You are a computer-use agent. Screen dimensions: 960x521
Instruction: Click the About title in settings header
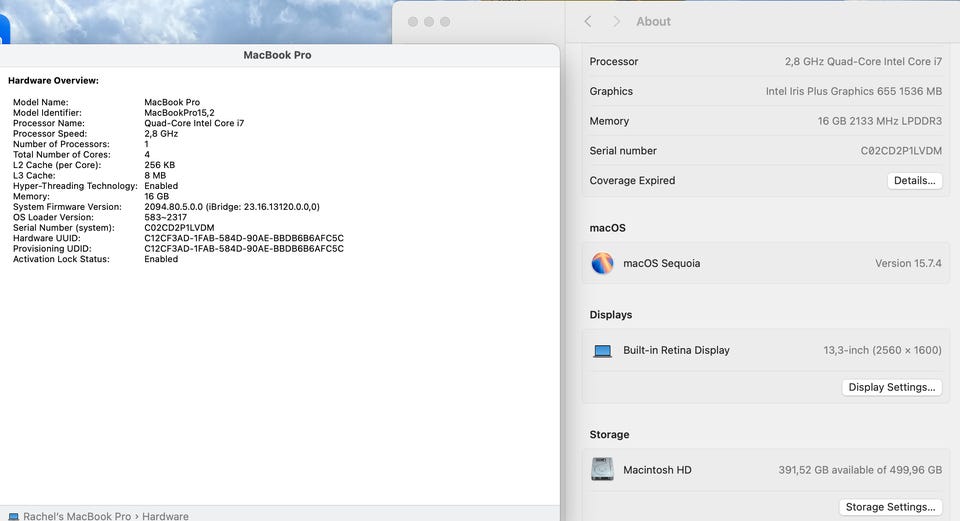click(653, 21)
